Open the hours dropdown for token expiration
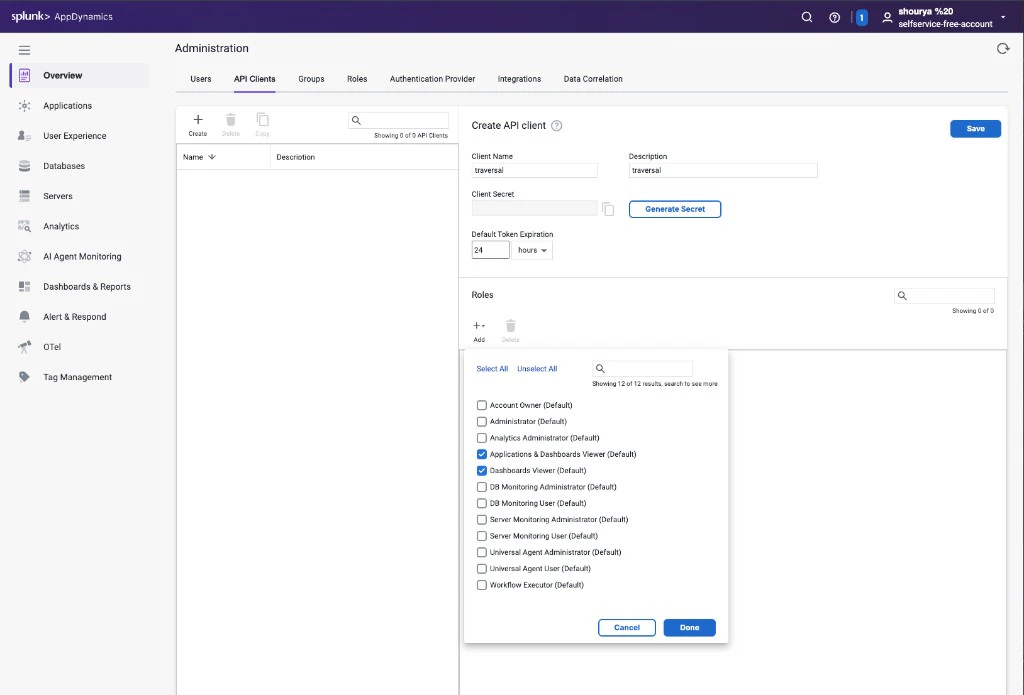 533,249
